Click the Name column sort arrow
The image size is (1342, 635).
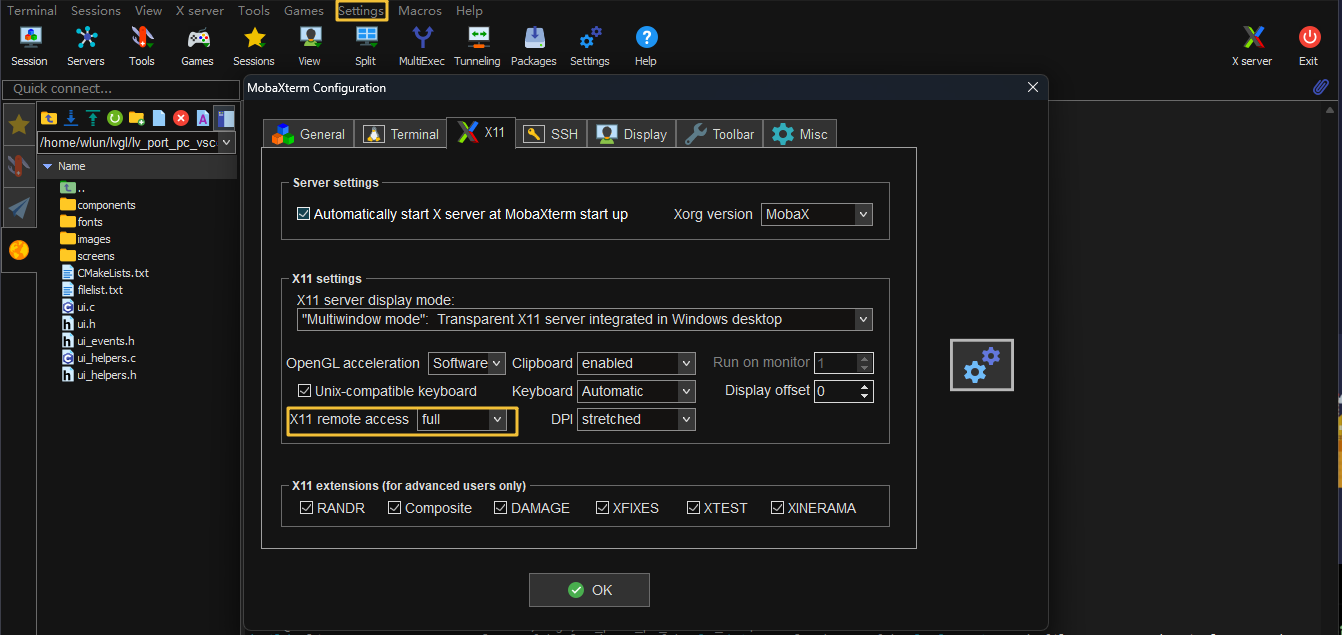pos(47,166)
